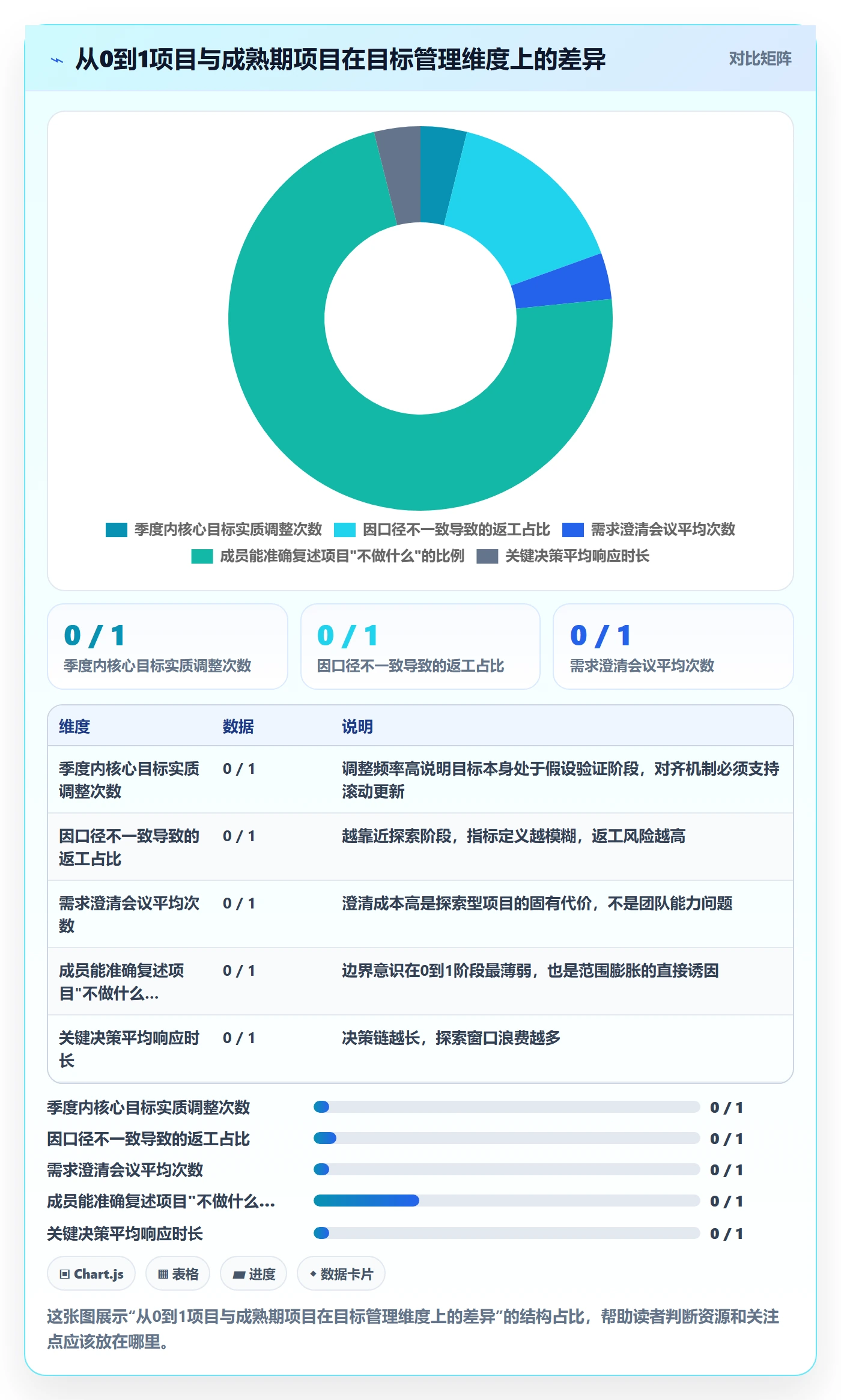Image resolution: width=841 pixels, height=1400 pixels.
Task: Select table cell 澄清成本高是探索型项目的固有代价
Action: click(537, 903)
